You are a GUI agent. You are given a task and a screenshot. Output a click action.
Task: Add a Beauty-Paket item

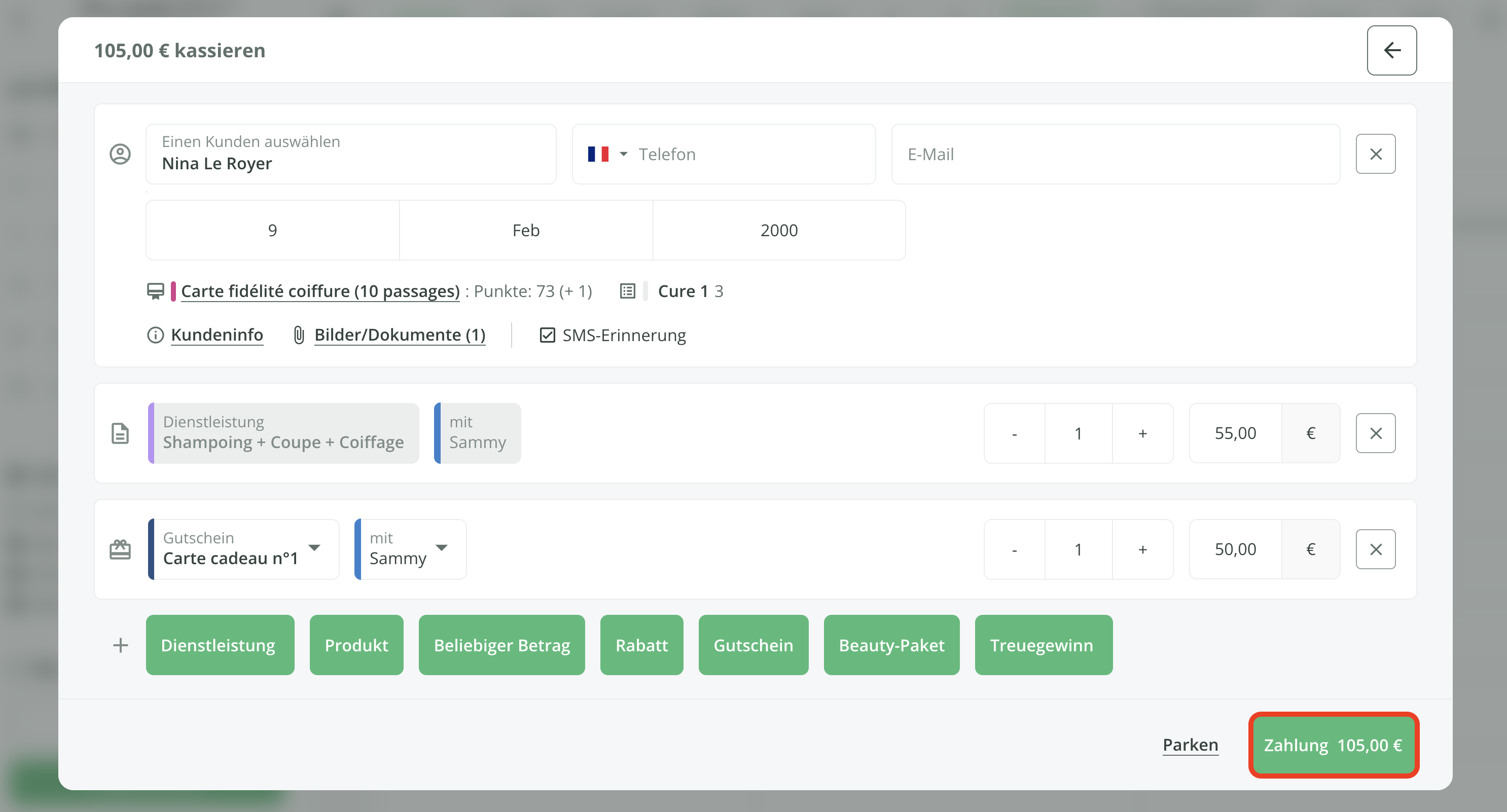click(x=891, y=645)
